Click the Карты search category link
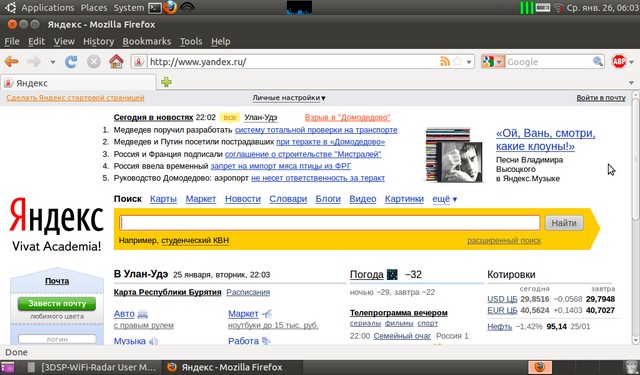This screenshot has width=640, height=375. pos(163,199)
